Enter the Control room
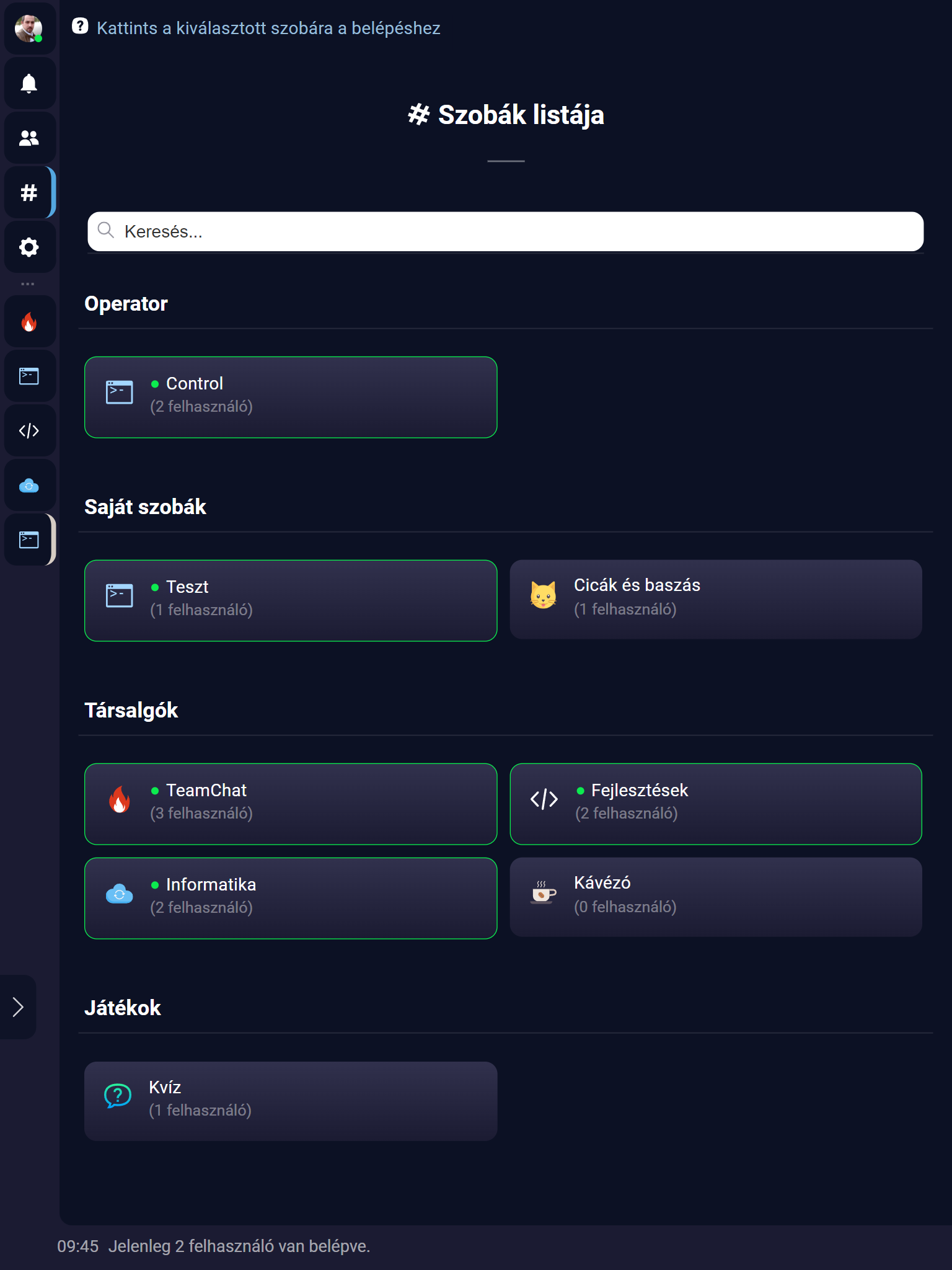Viewport: 952px width, 1270px height. [291, 397]
